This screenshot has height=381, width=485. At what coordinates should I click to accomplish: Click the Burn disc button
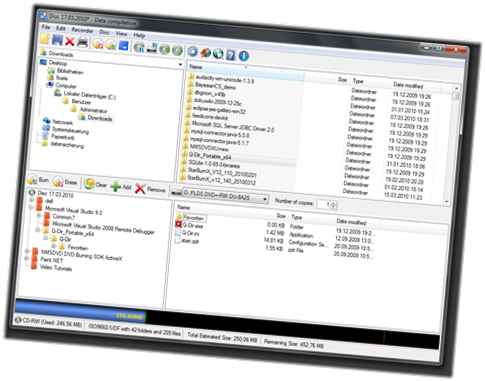pos(38,180)
